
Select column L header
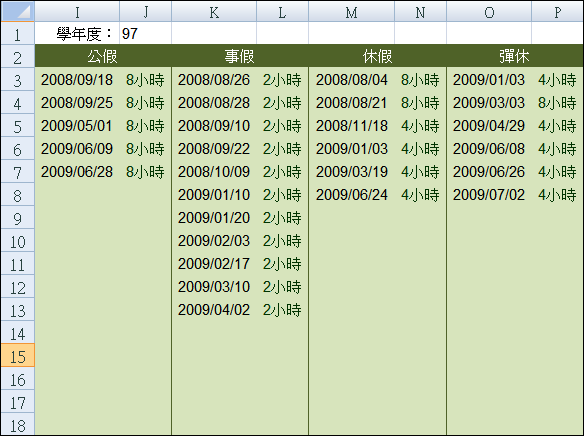coord(282,11)
